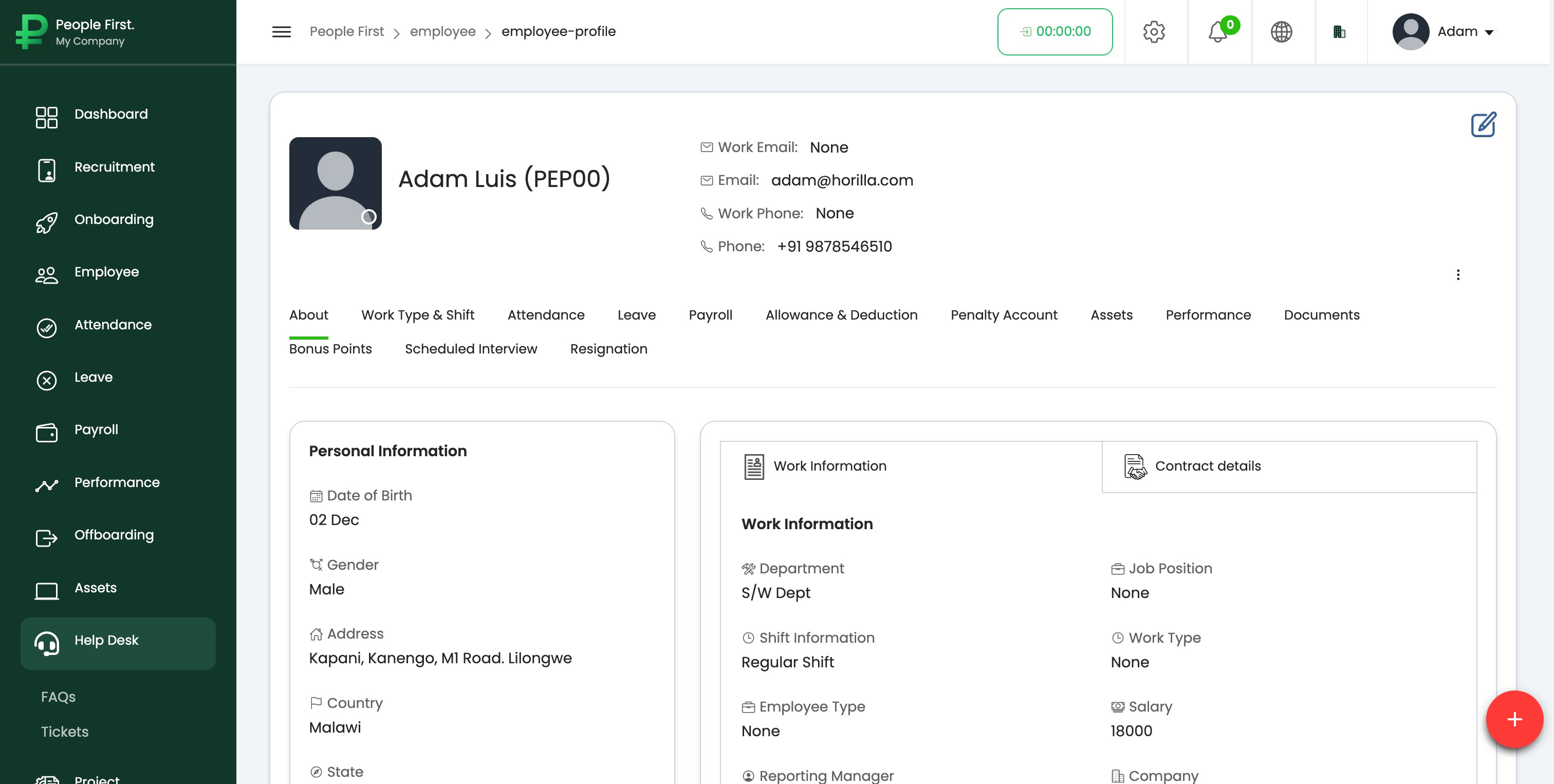Open the Assets profile tab
This screenshot has height=784, width=1554.
coord(1111,315)
